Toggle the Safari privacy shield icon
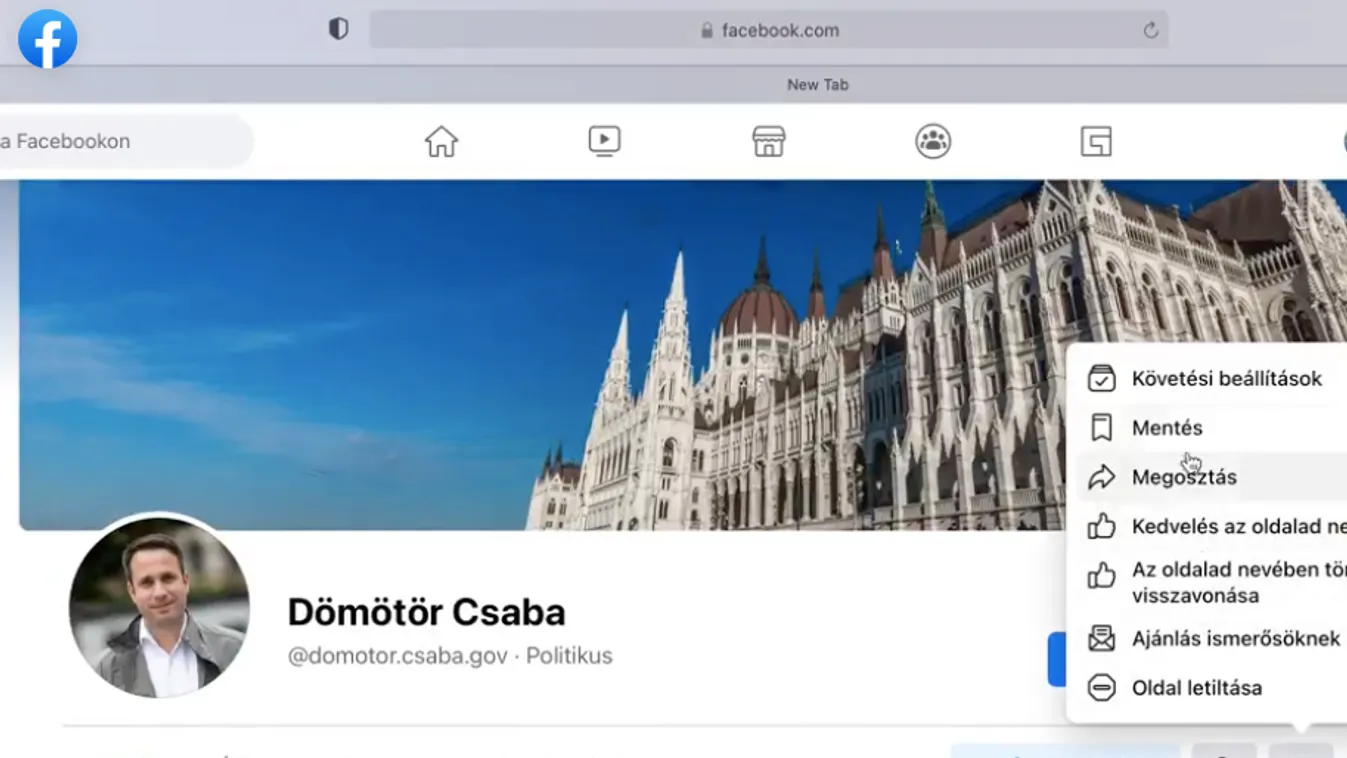The height and width of the screenshot is (758, 1347). coord(338,29)
